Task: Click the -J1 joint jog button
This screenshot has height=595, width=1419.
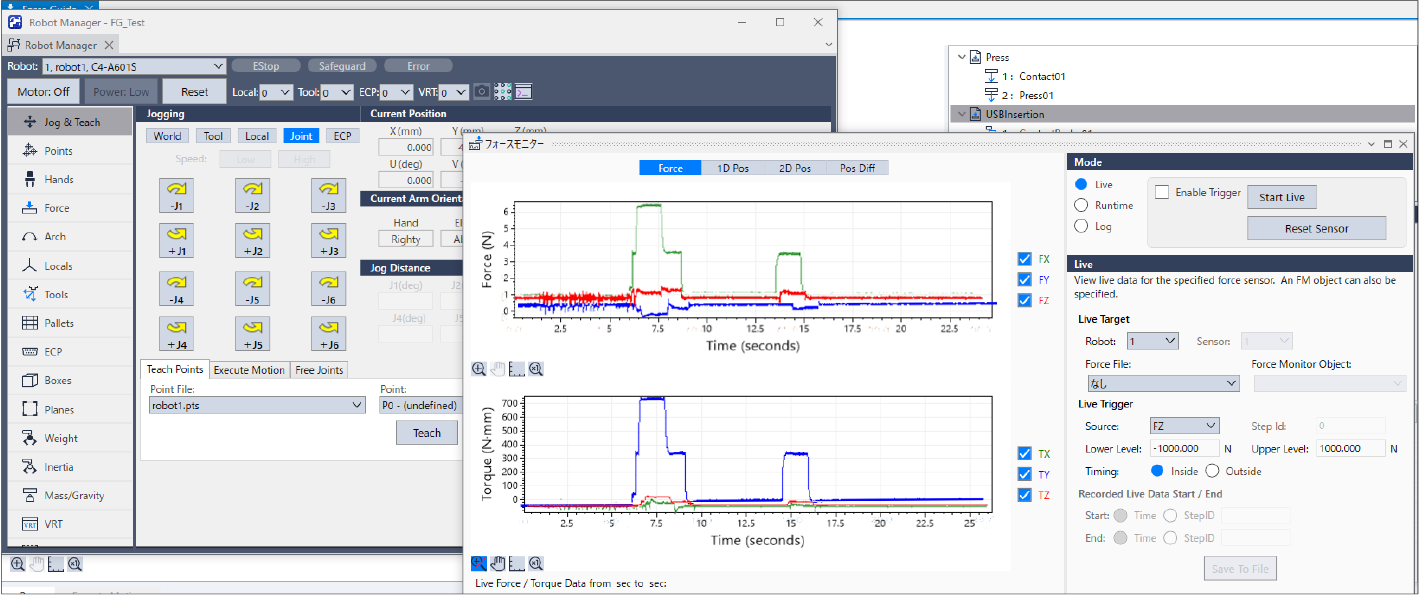Action: click(176, 195)
